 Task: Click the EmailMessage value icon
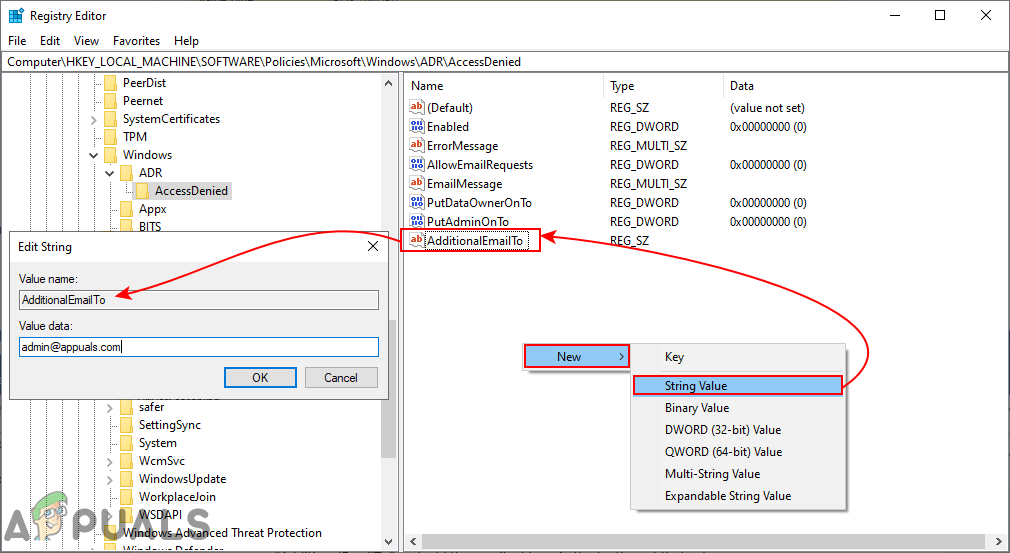click(417, 183)
